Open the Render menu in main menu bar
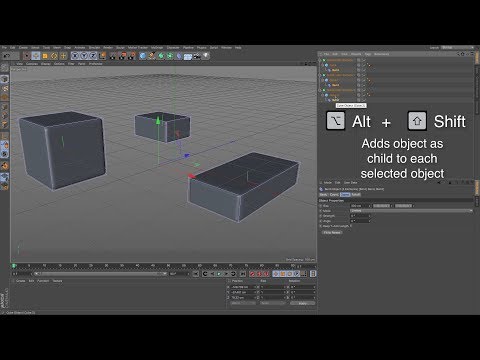Viewport: 480px width, 360px height. point(108,48)
